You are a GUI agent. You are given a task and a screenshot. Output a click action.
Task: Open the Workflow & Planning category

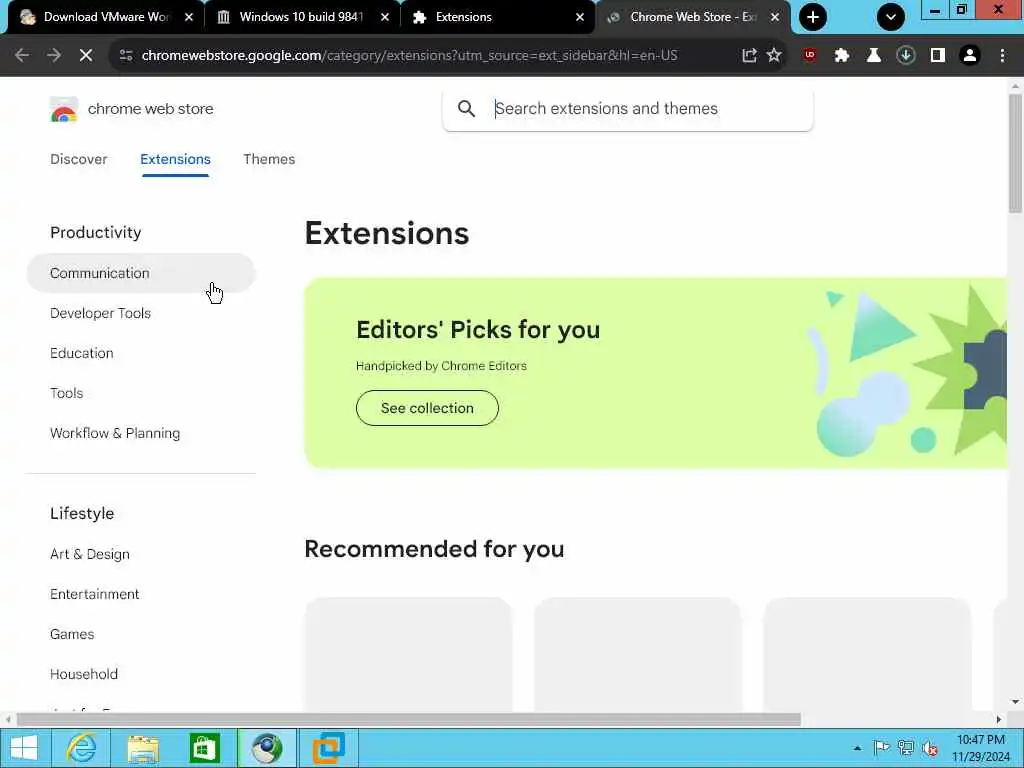click(115, 433)
